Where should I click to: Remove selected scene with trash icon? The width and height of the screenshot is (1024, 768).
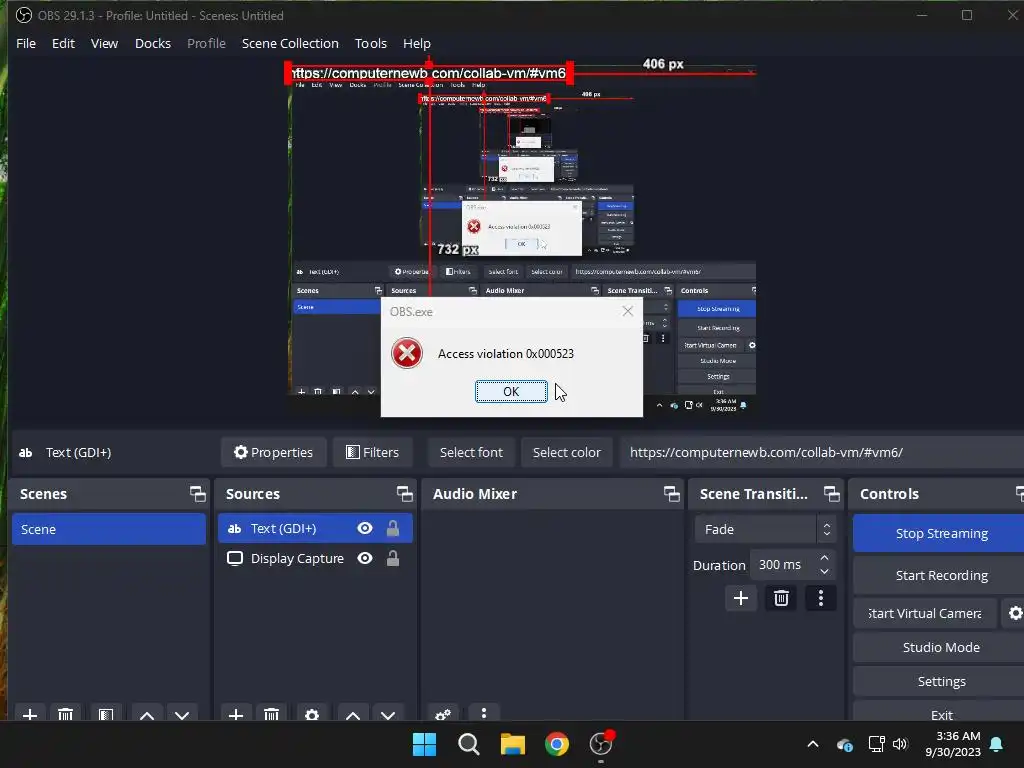(65, 714)
